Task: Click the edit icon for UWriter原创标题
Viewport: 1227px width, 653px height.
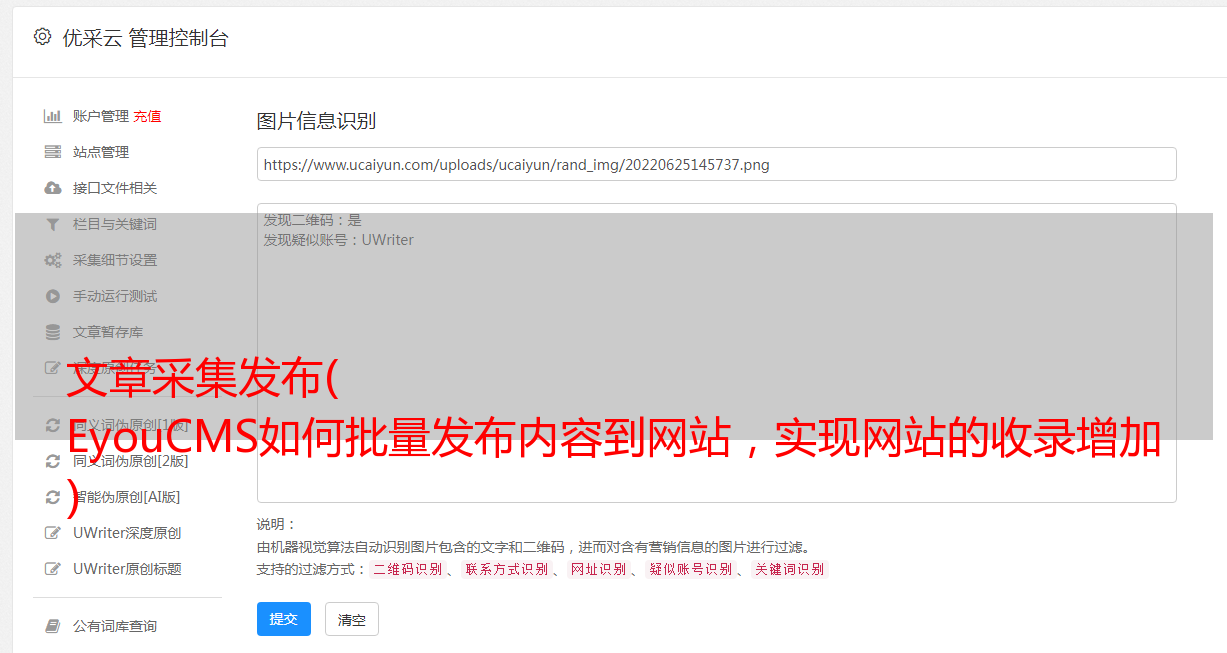Action: pyautogui.click(x=53, y=569)
